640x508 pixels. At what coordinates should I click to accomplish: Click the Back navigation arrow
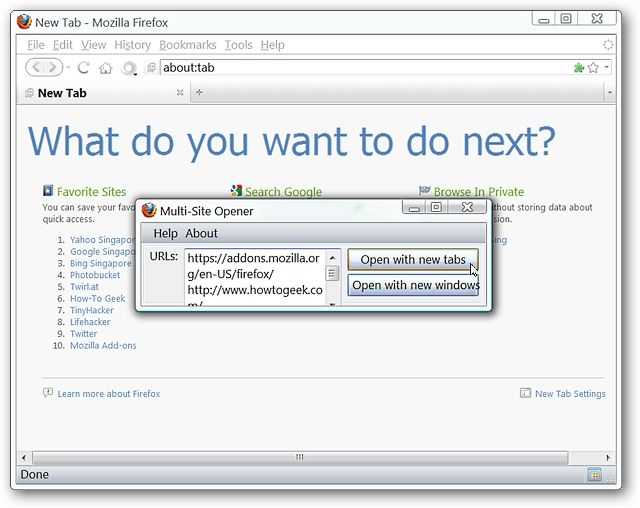(x=36, y=67)
